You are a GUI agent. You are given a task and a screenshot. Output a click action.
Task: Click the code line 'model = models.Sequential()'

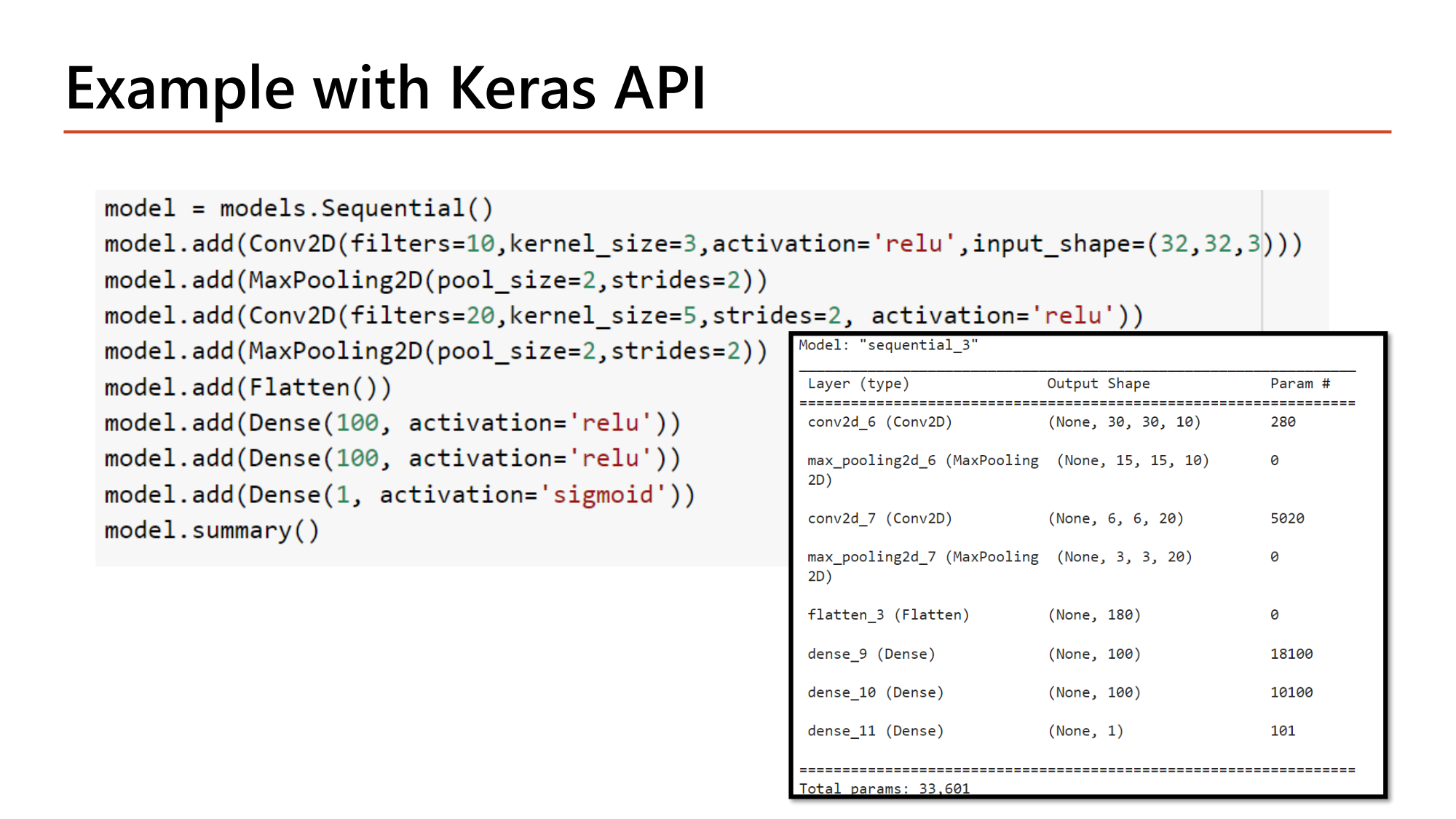(x=298, y=209)
